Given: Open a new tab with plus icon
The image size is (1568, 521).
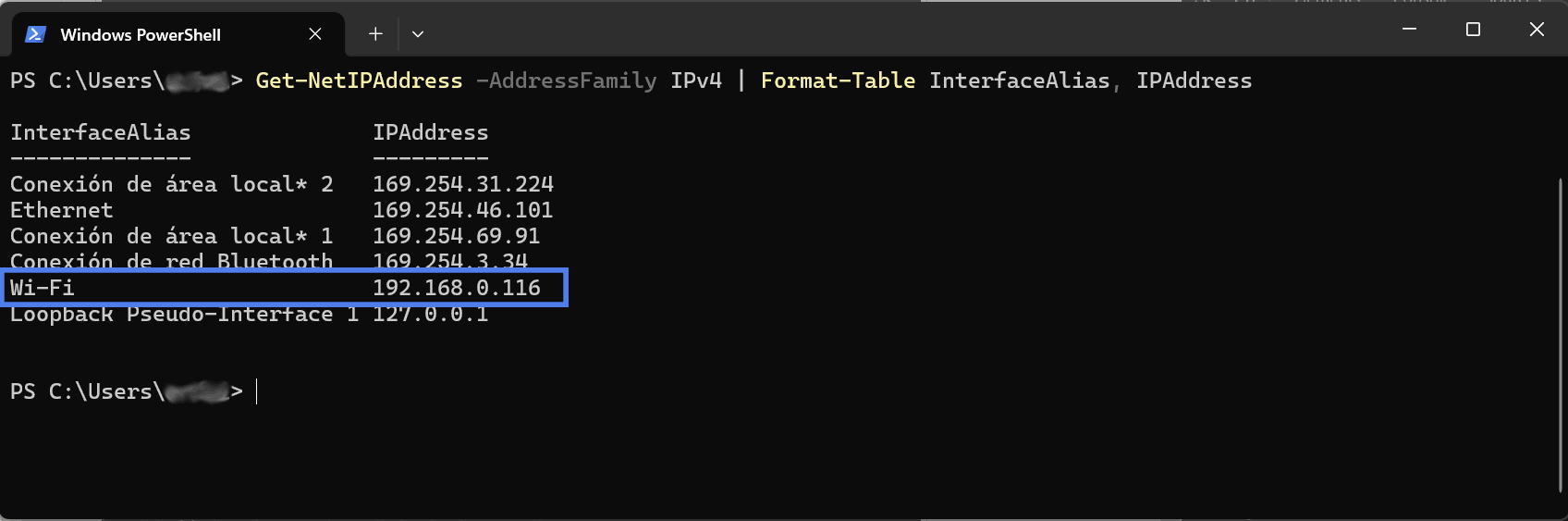Looking at the screenshot, I should [x=375, y=34].
